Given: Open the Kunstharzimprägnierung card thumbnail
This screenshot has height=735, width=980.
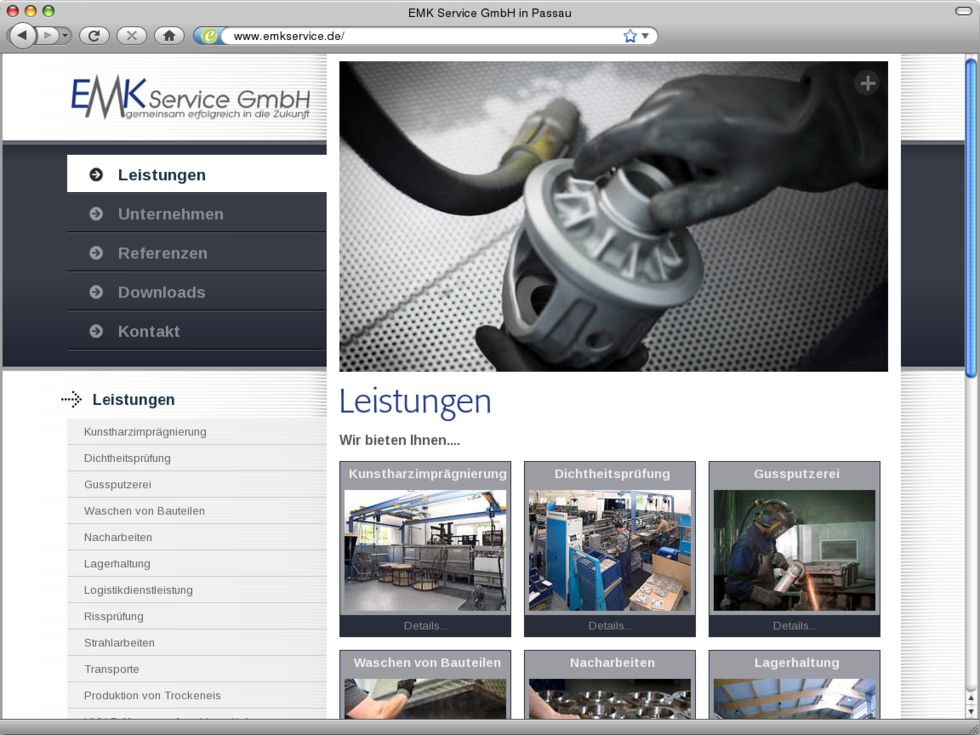Looking at the screenshot, I should pos(425,550).
